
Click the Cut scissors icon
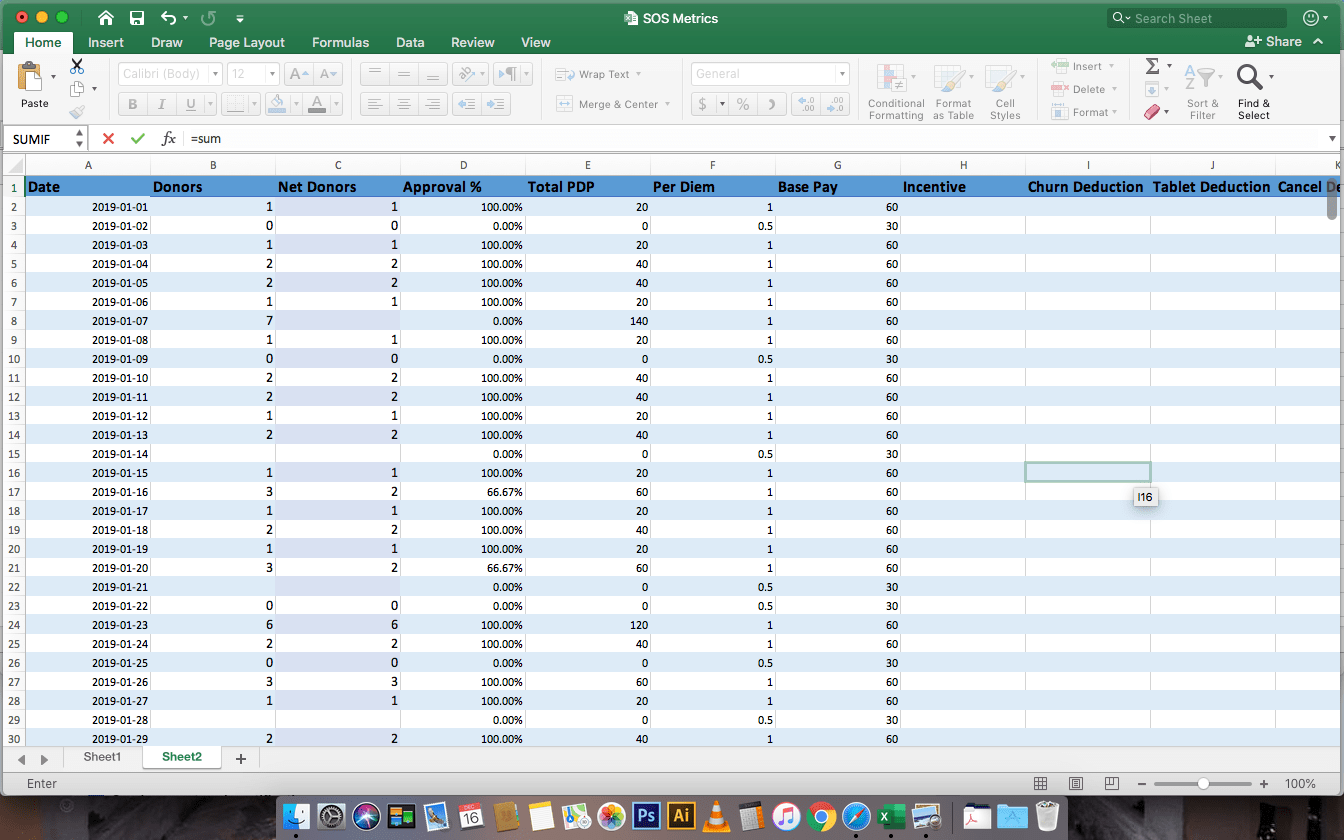(77, 66)
